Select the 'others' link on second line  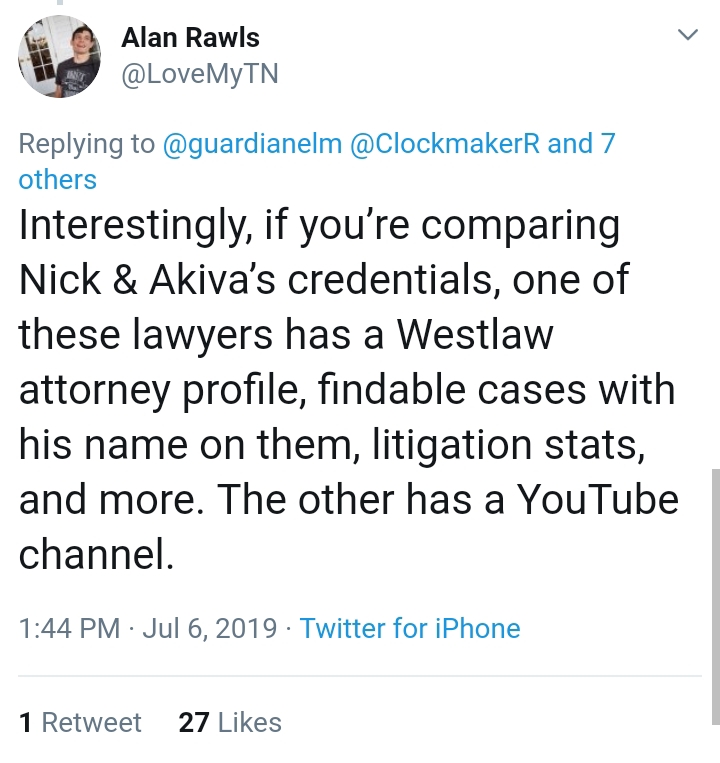tap(57, 180)
